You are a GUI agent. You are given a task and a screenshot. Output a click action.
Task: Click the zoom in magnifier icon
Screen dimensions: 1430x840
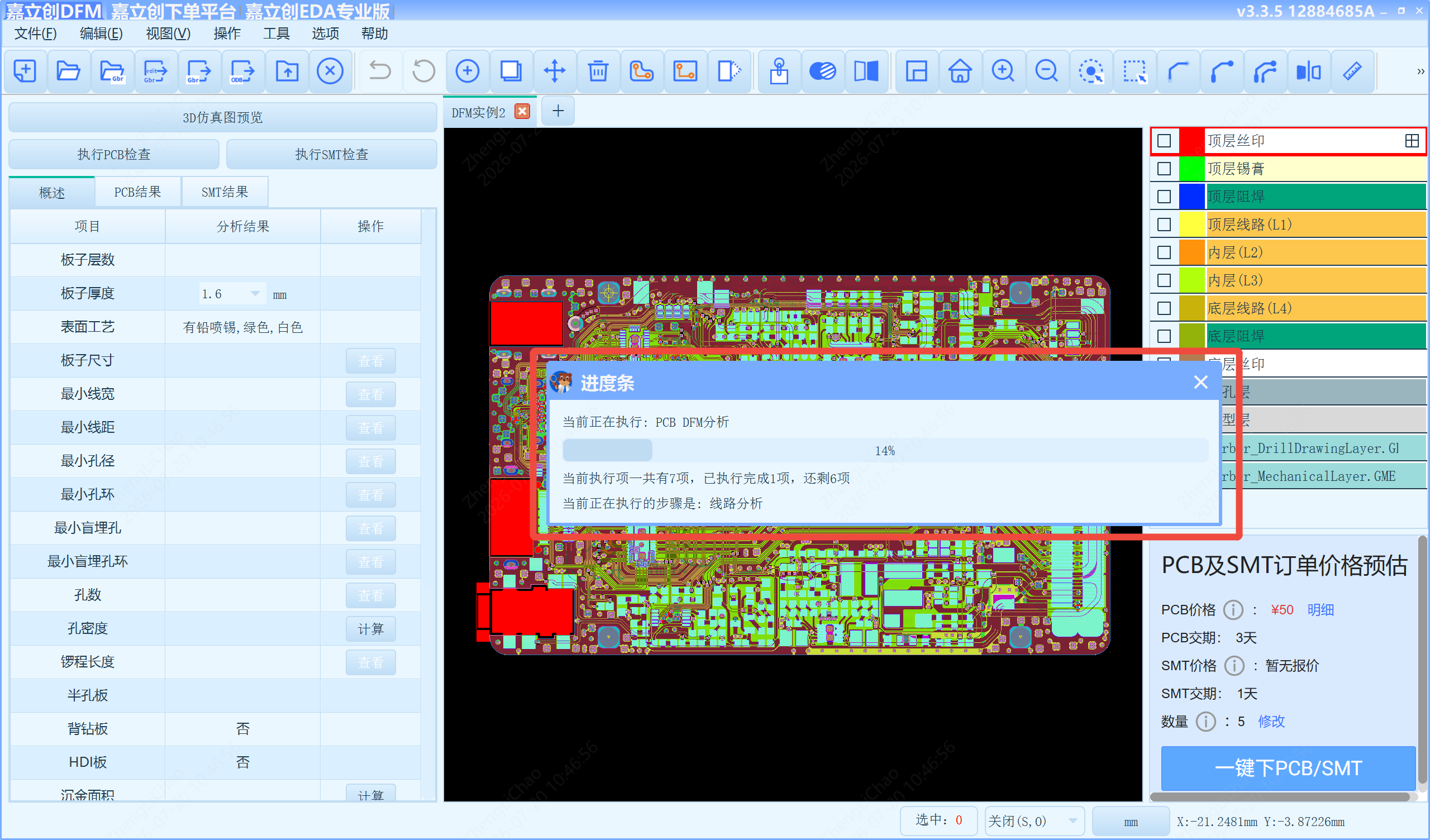(1003, 71)
